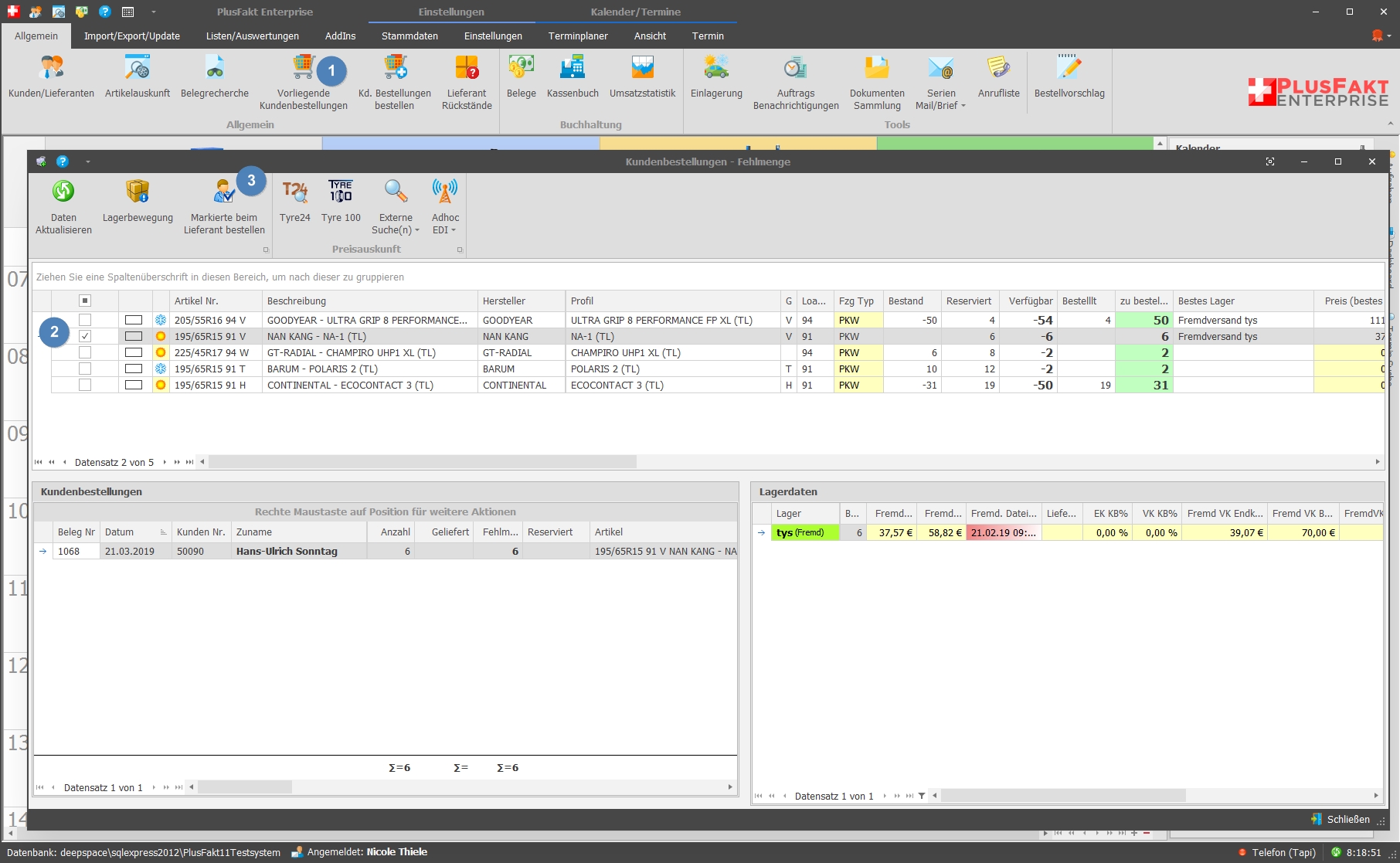This screenshot has height=863, width=1400.
Task: Click Telefon (Tapi) status indicator
Action: click(x=1277, y=852)
